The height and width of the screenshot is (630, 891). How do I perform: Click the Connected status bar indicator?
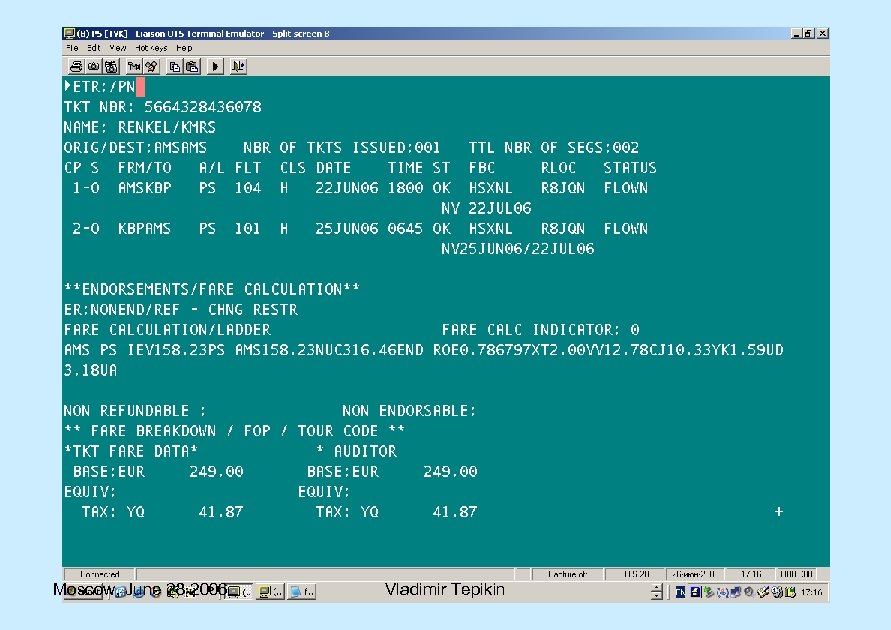pos(99,574)
